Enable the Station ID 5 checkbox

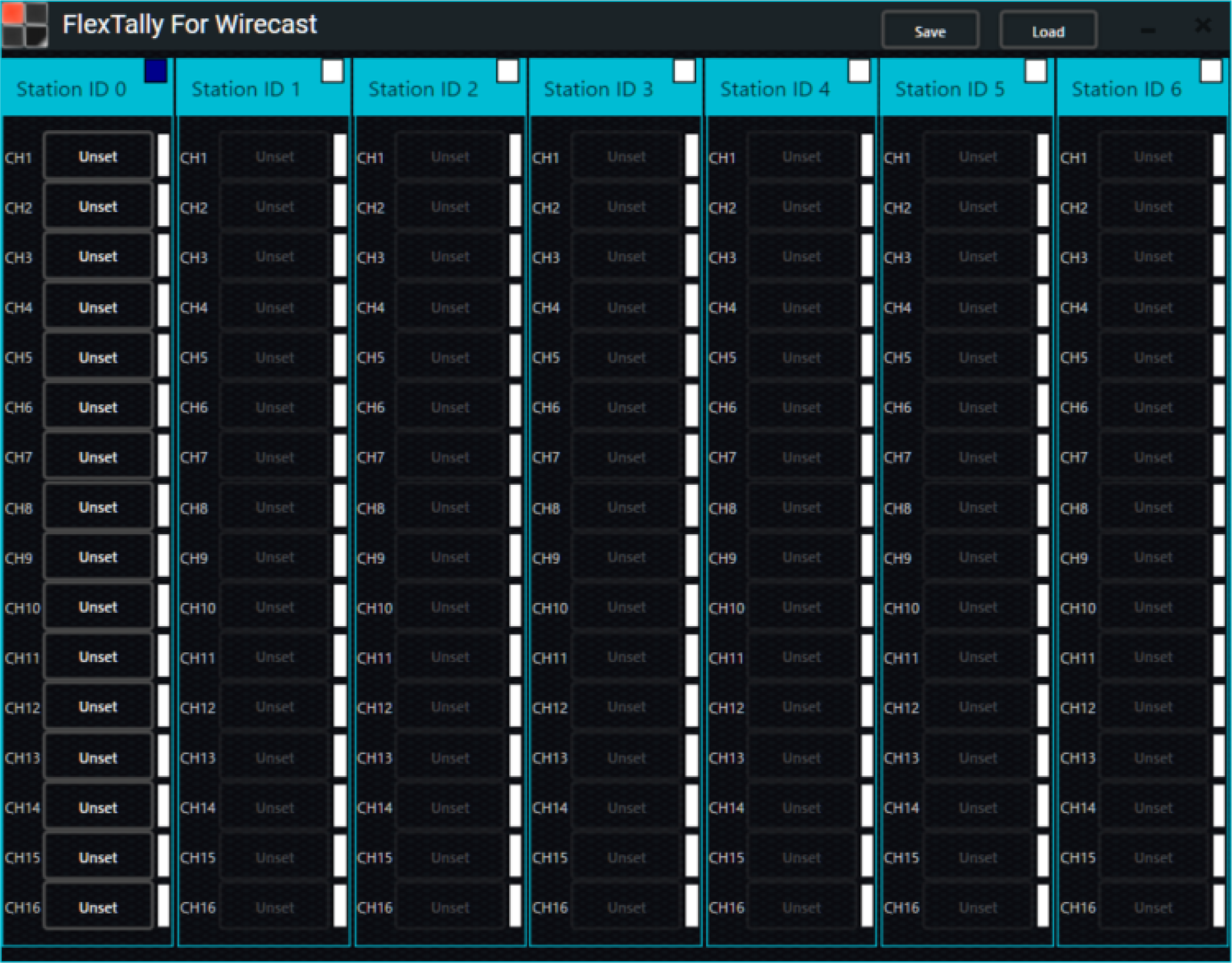(1035, 72)
